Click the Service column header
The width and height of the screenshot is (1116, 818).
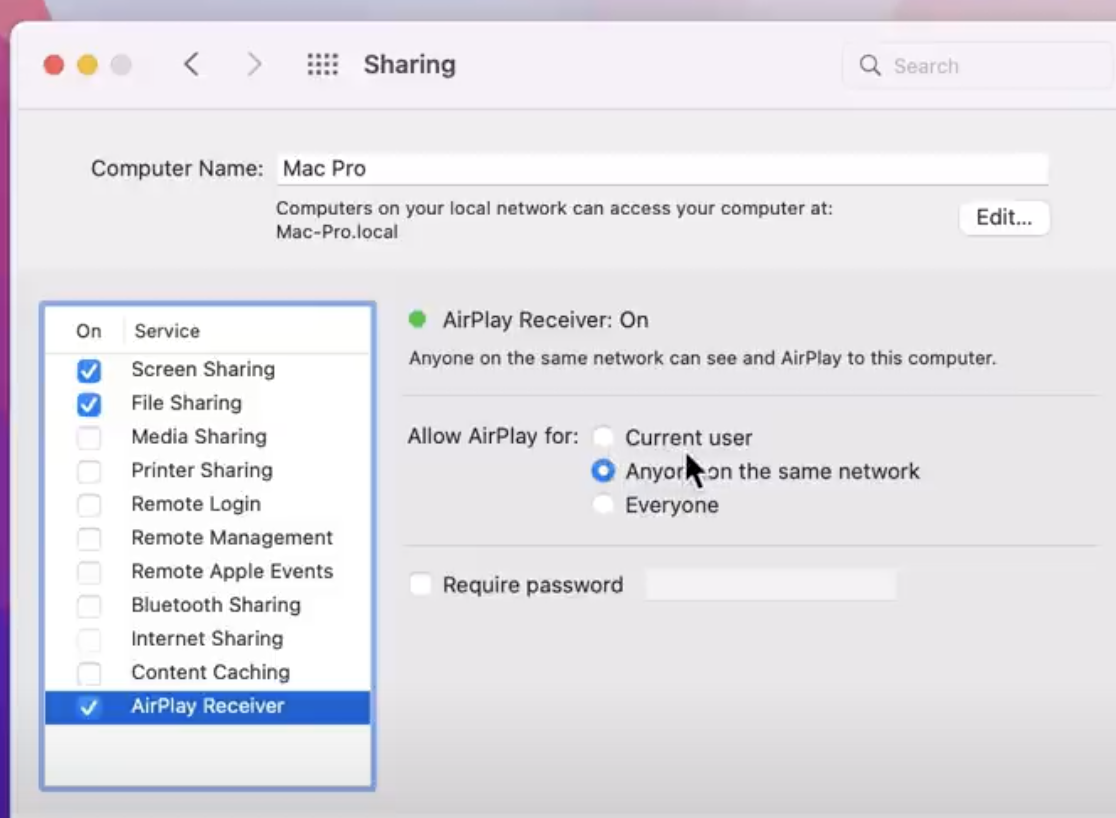(x=167, y=331)
